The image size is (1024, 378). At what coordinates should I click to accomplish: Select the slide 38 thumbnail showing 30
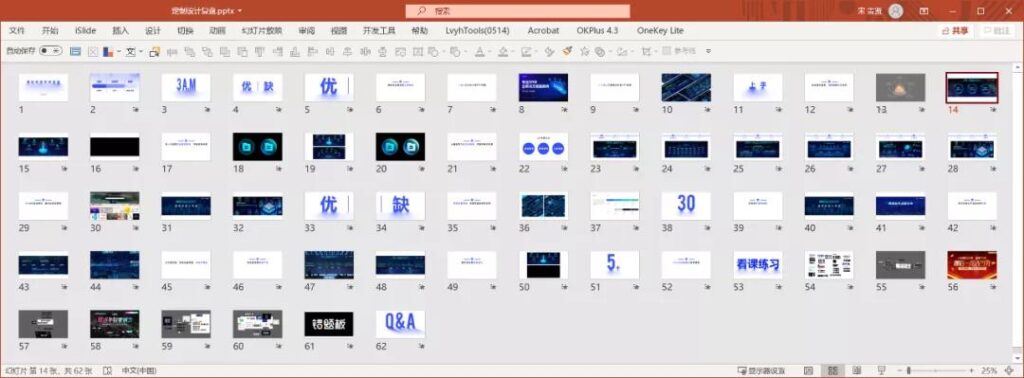click(x=686, y=206)
